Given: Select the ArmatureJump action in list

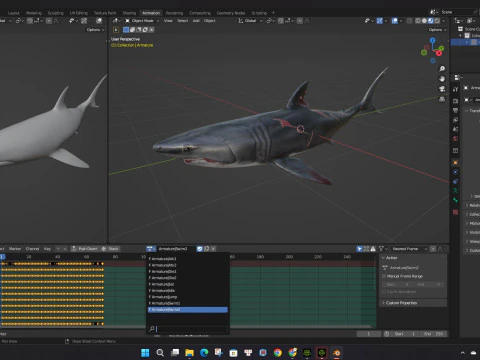Looking at the screenshot, I should (188, 297).
